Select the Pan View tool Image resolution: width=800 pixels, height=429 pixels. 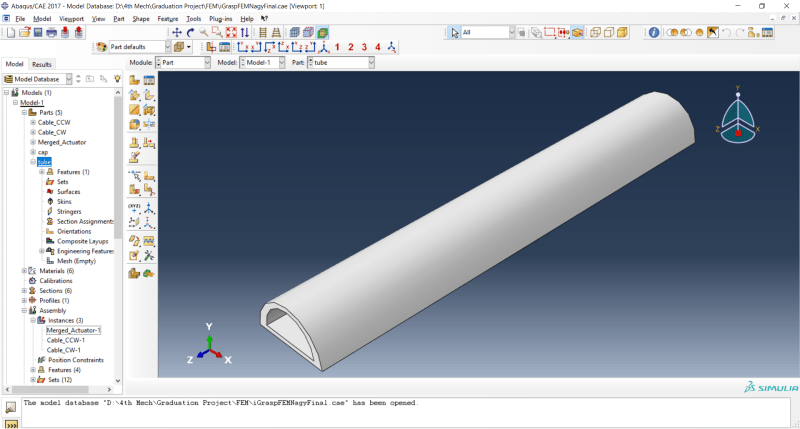pos(177,33)
